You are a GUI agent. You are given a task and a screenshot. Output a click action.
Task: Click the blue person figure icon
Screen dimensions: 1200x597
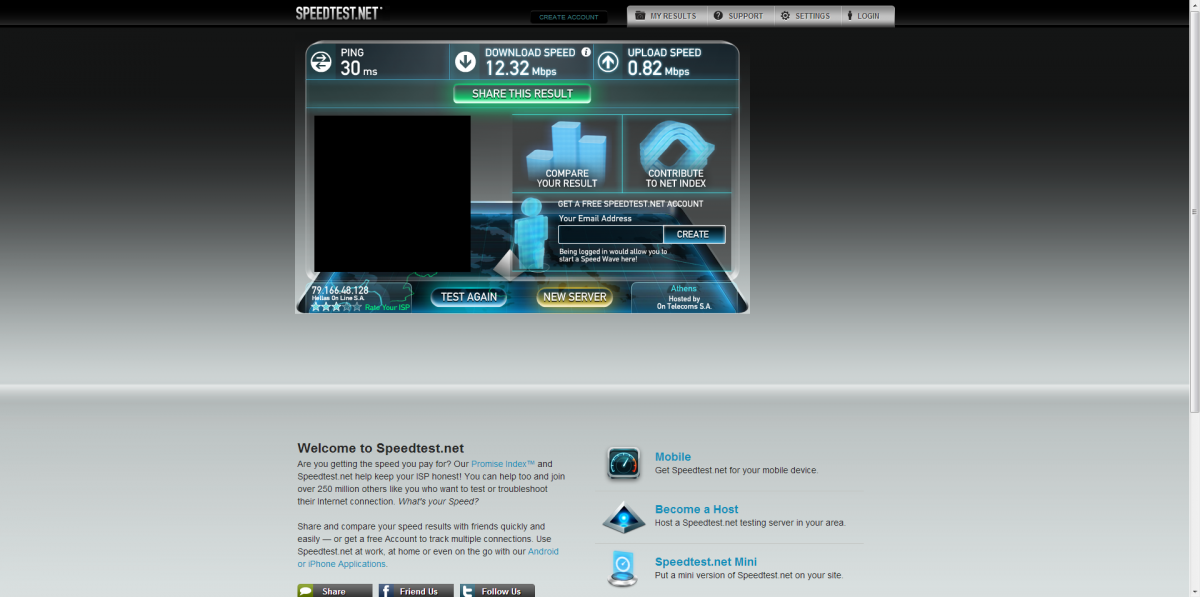[529, 236]
